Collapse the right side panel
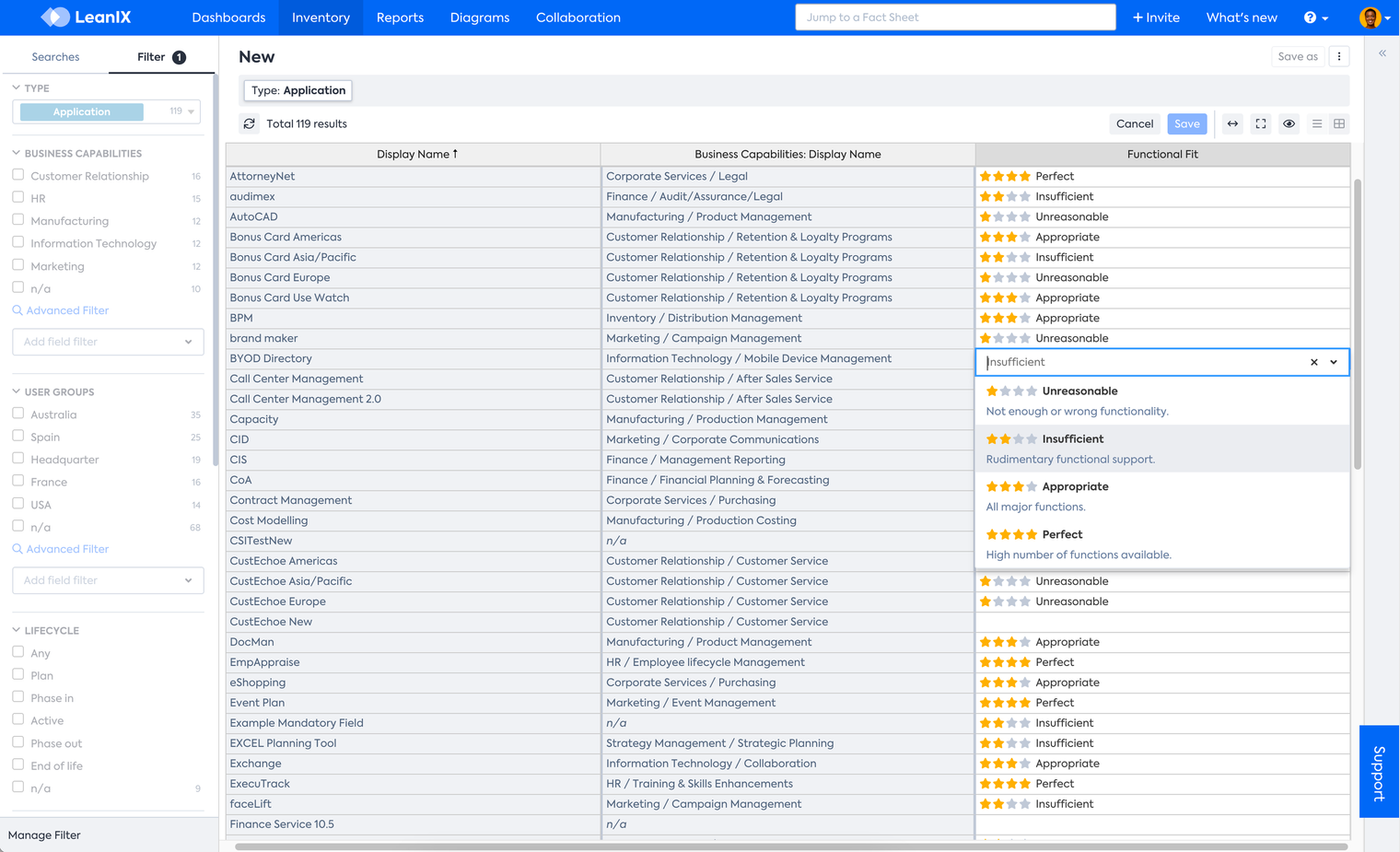The image size is (1400, 852). pos(1382,53)
